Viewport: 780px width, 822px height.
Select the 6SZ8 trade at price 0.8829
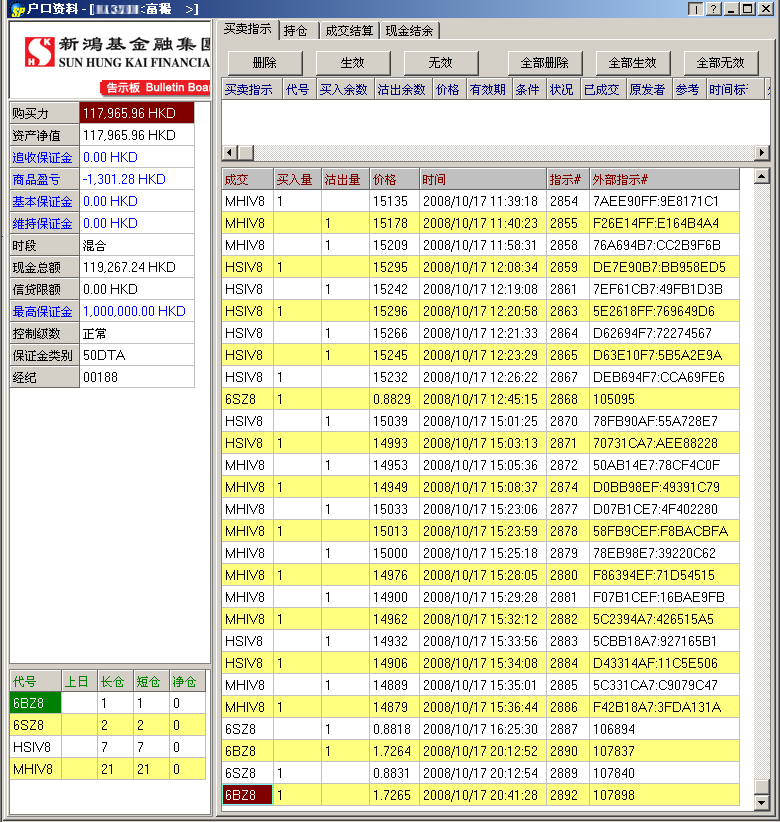pyautogui.click(x=480, y=399)
